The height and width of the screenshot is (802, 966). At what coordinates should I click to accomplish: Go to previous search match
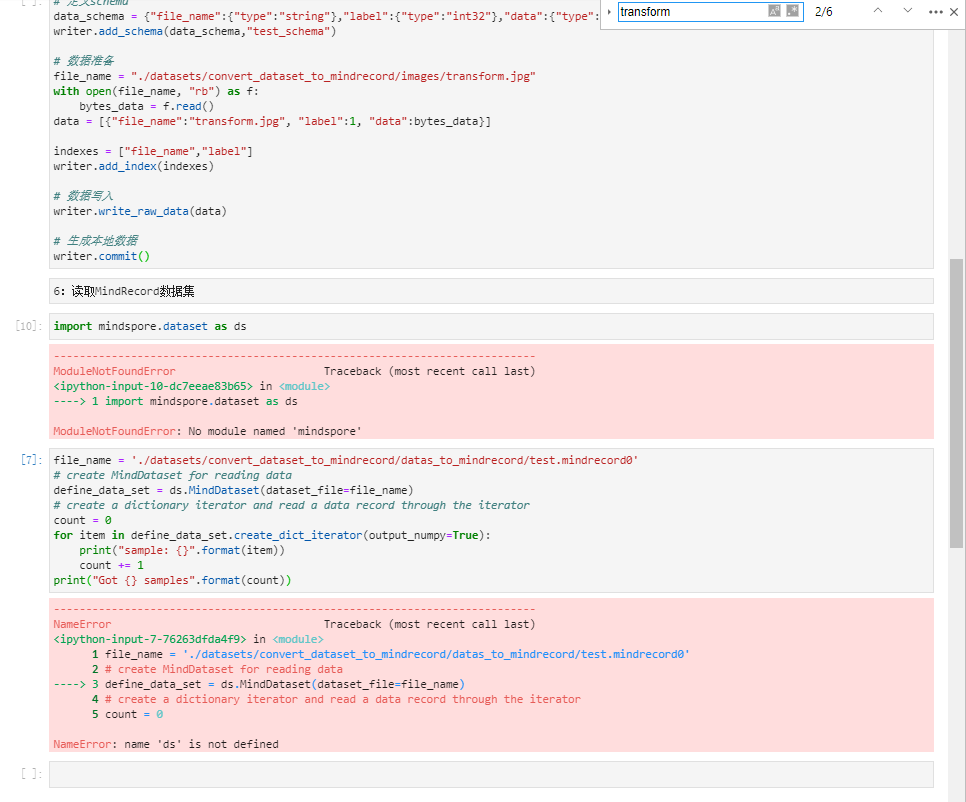[x=878, y=11]
